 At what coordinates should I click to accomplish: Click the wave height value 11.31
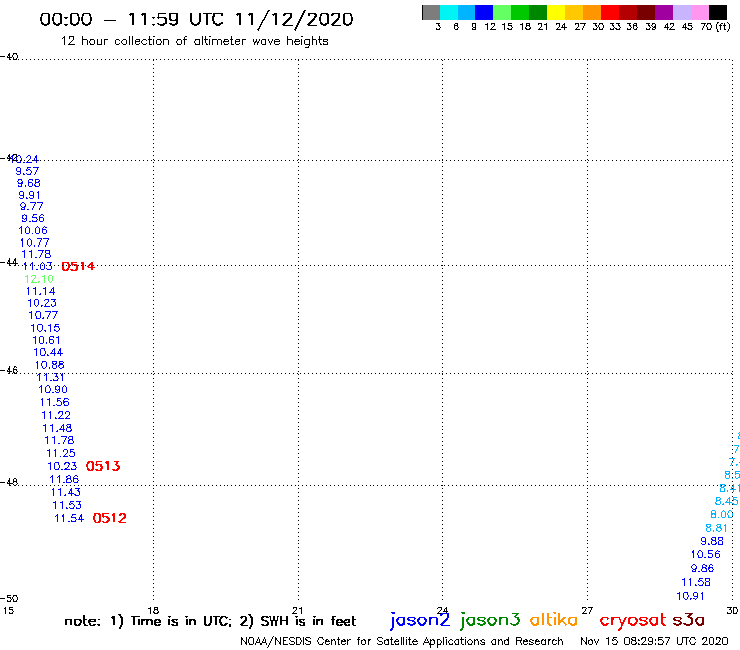50,377
